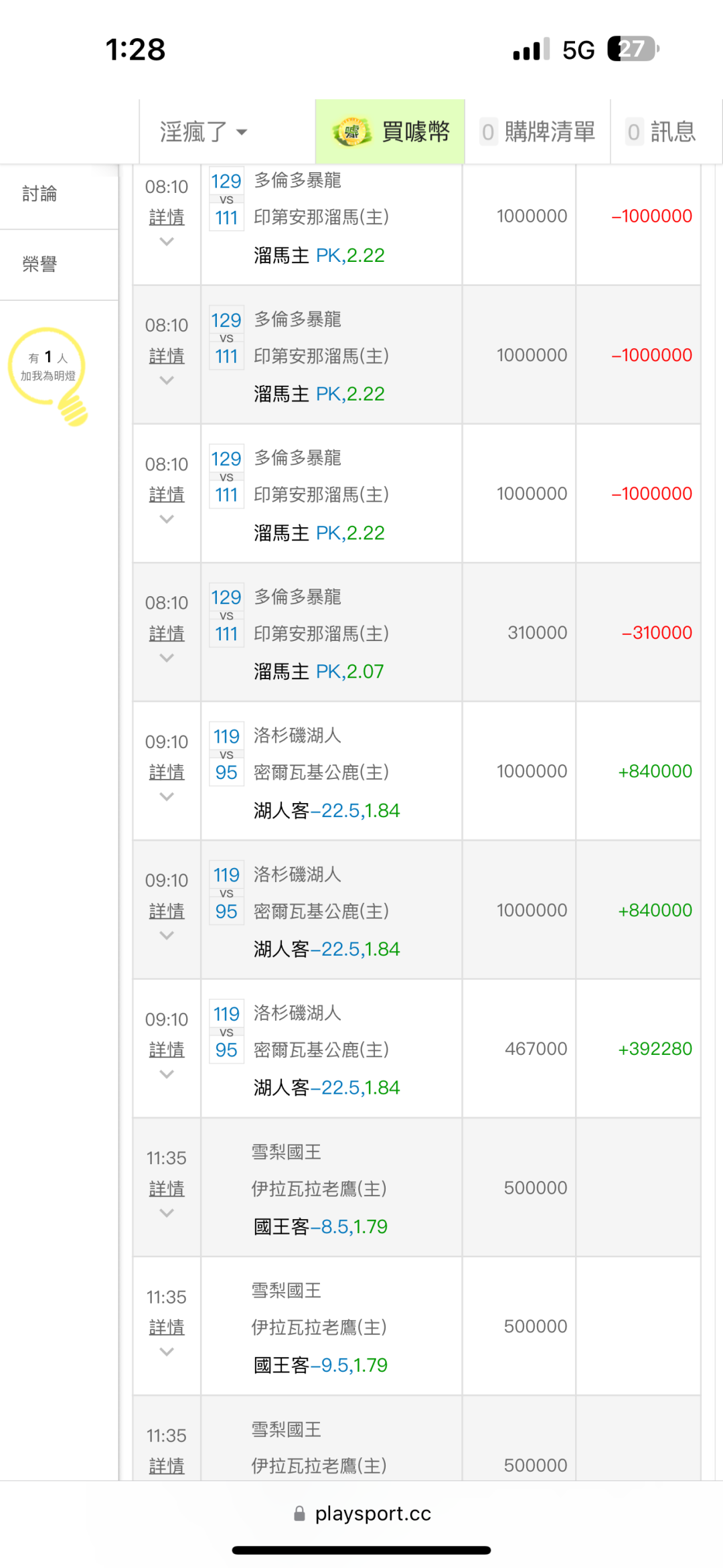Image resolution: width=723 pixels, height=1568 pixels.
Task: Tap the cellular signal bars icon
Action: click(x=530, y=50)
